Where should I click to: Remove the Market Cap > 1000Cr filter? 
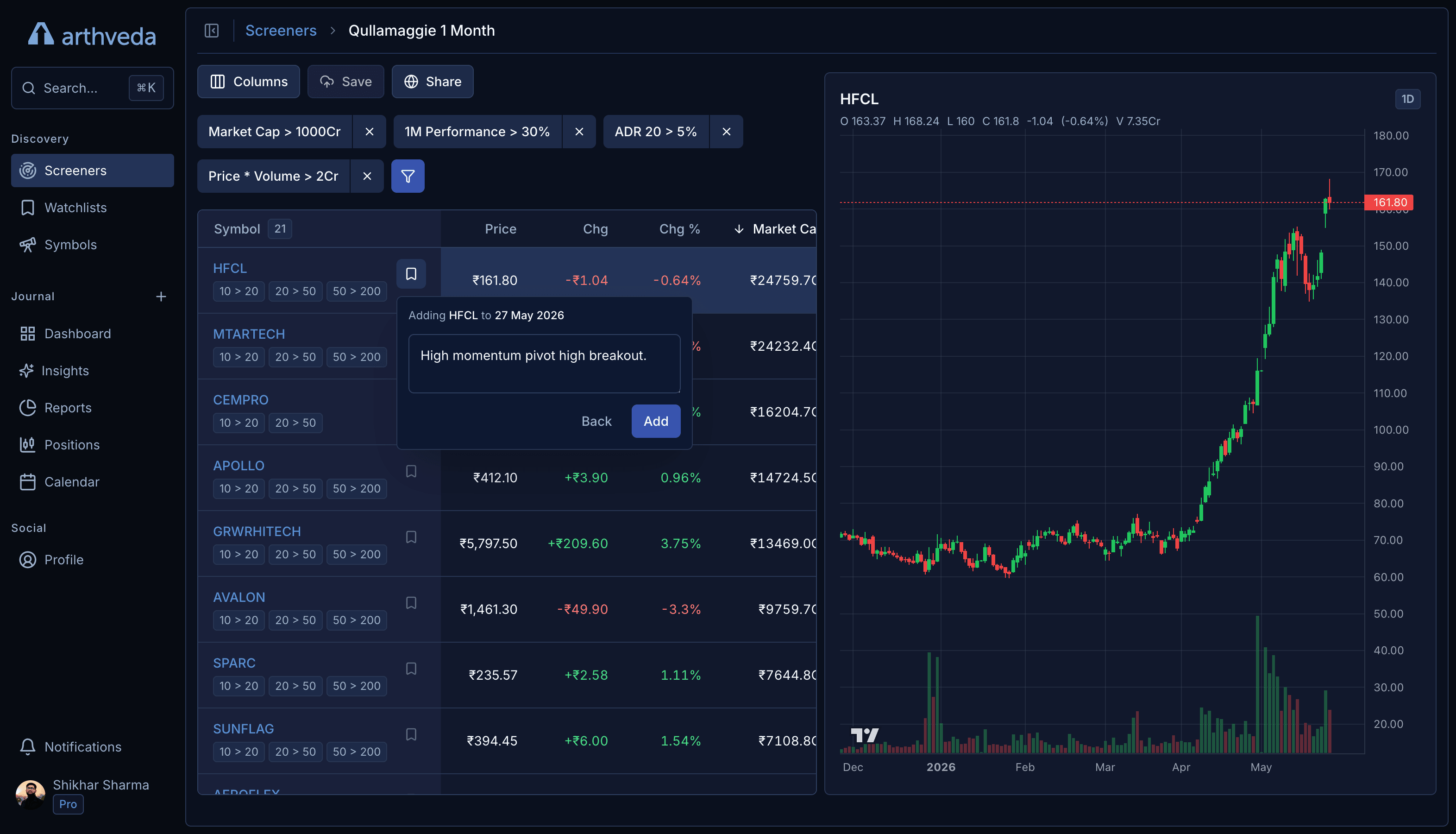pos(369,132)
